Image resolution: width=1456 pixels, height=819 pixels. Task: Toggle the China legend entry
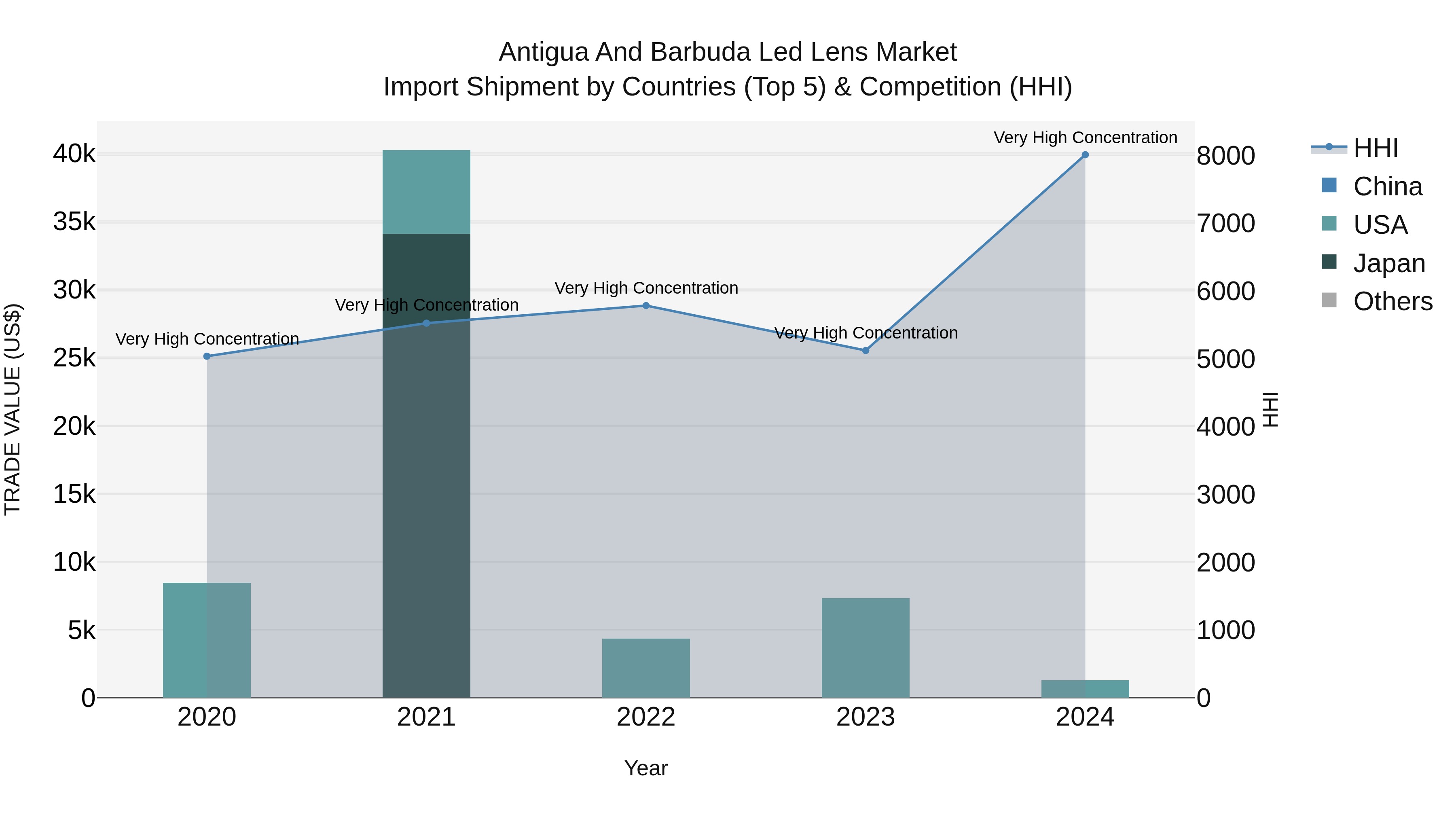tap(1372, 186)
